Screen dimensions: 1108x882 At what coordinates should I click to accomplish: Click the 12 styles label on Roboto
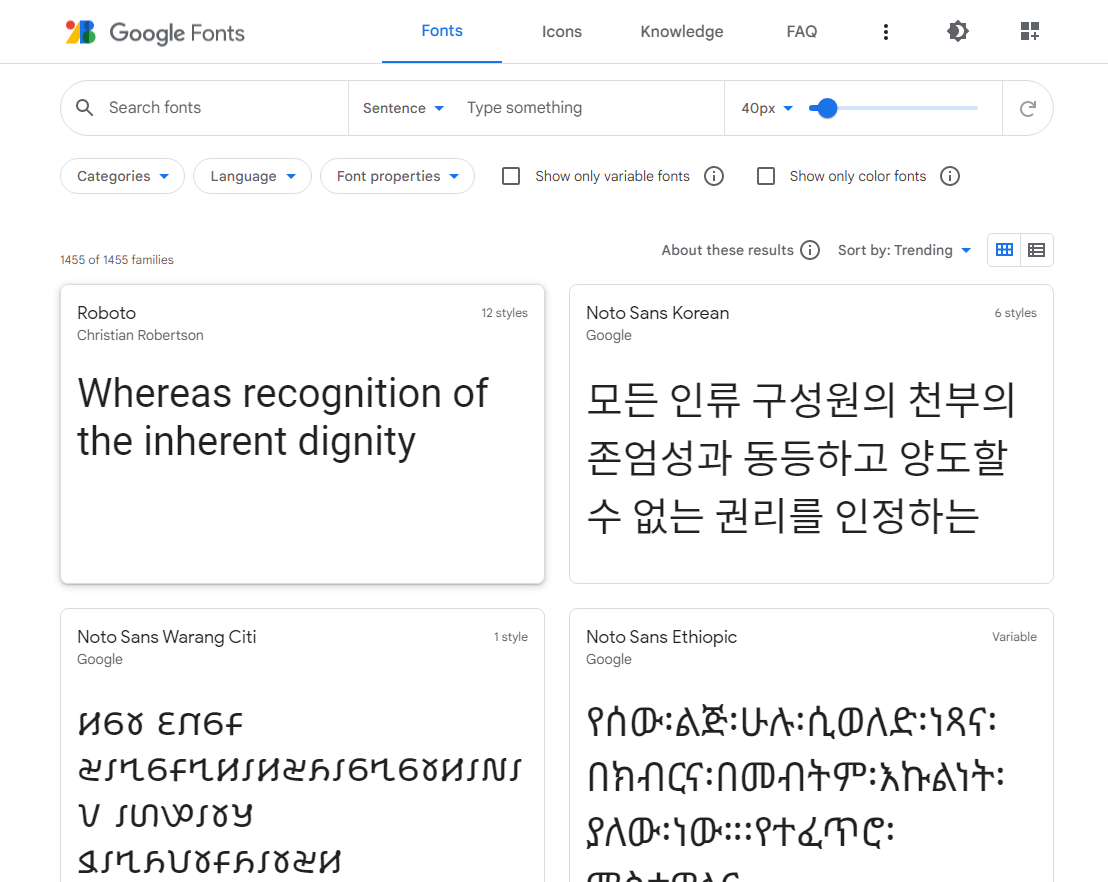point(505,313)
